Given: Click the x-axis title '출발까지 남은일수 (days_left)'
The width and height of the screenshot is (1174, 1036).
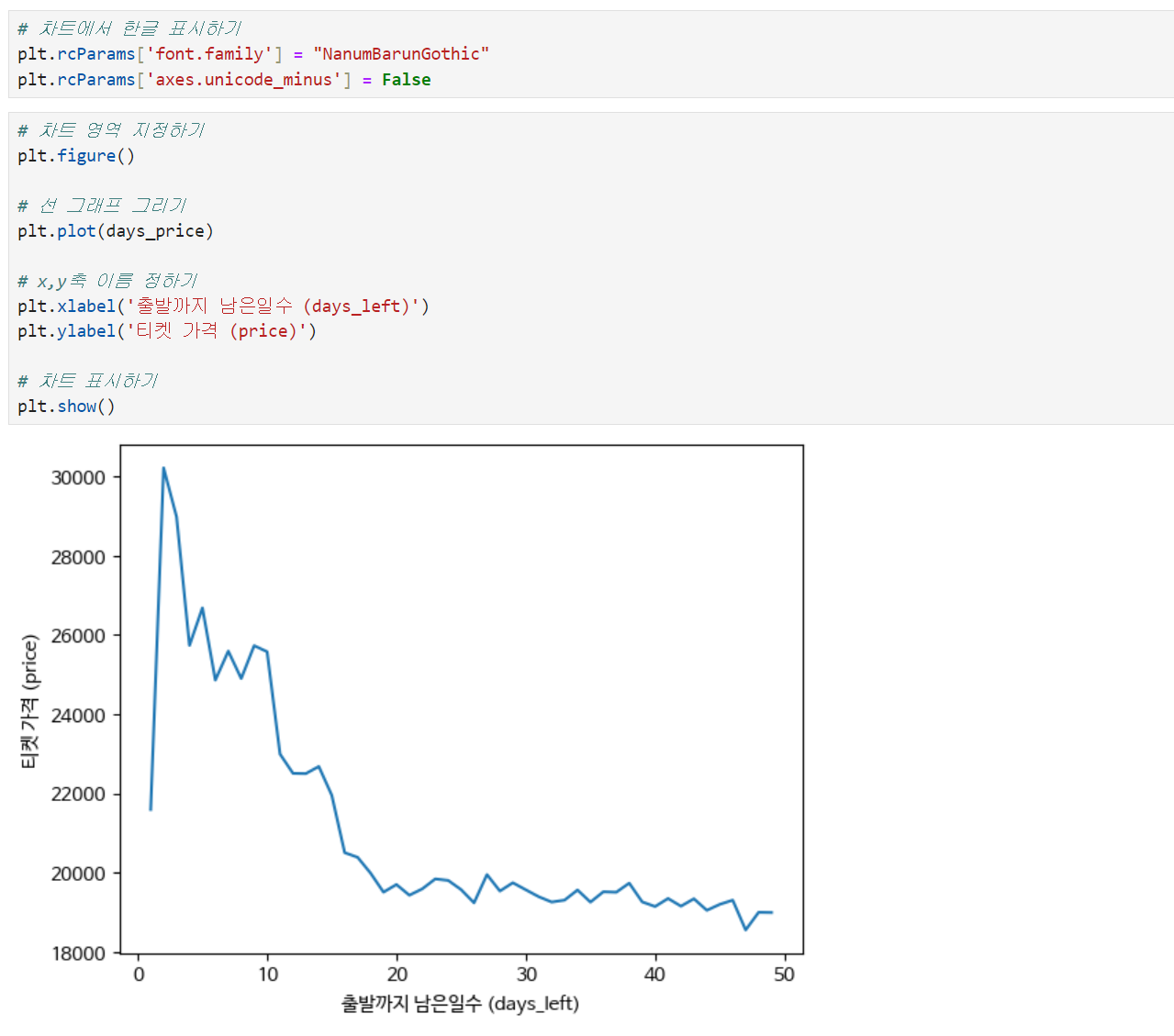Looking at the screenshot, I should tap(460, 1004).
